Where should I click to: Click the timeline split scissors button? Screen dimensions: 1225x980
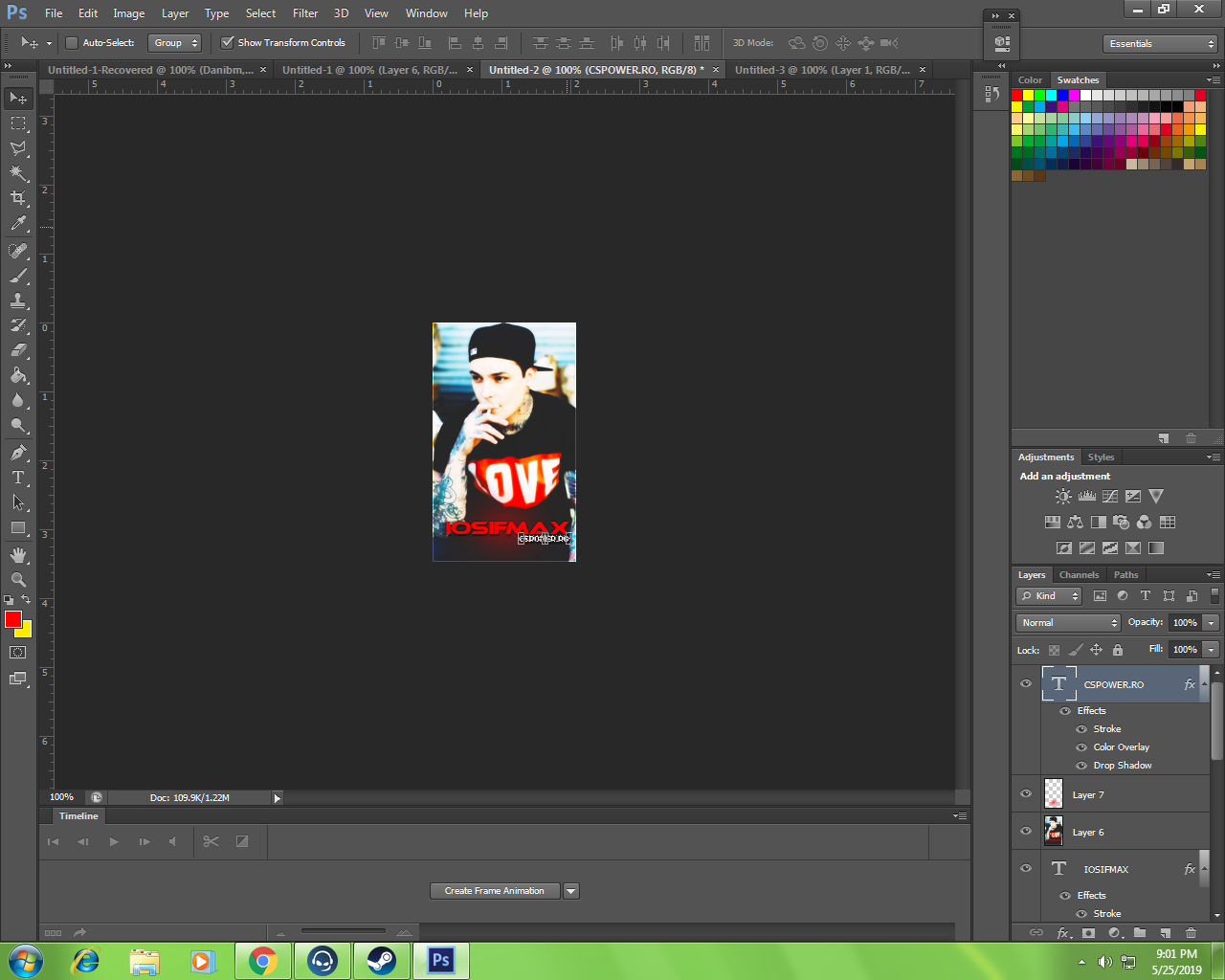tap(212, 842)
